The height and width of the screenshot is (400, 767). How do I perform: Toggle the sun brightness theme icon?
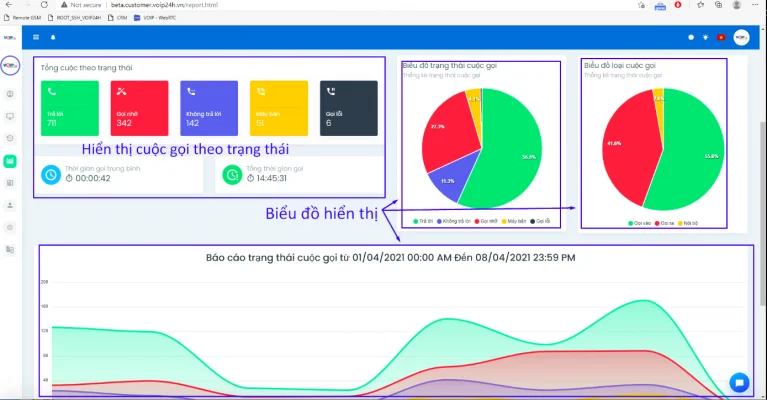tap(705, 38)
